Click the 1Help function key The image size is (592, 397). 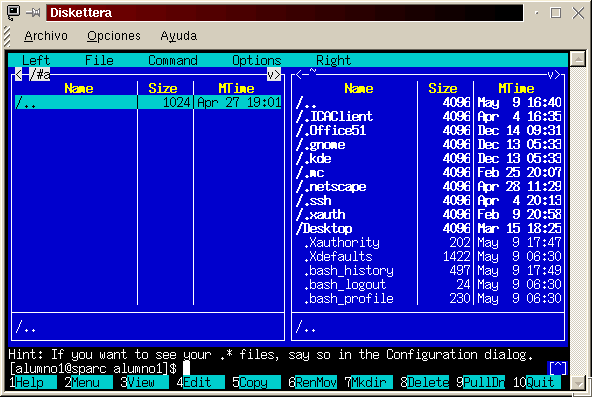[x=32, y=382]
